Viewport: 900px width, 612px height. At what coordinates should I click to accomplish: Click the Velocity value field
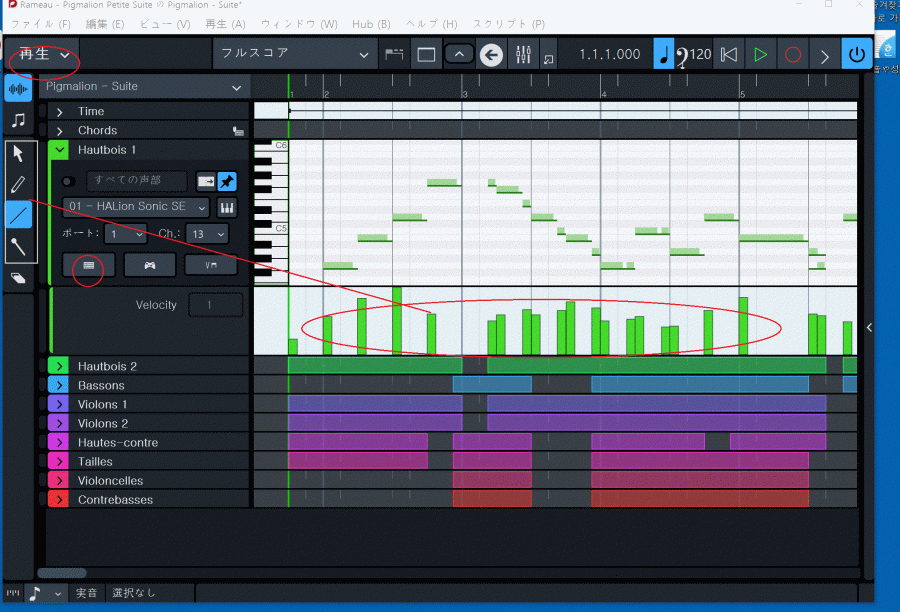click(216, 305)
